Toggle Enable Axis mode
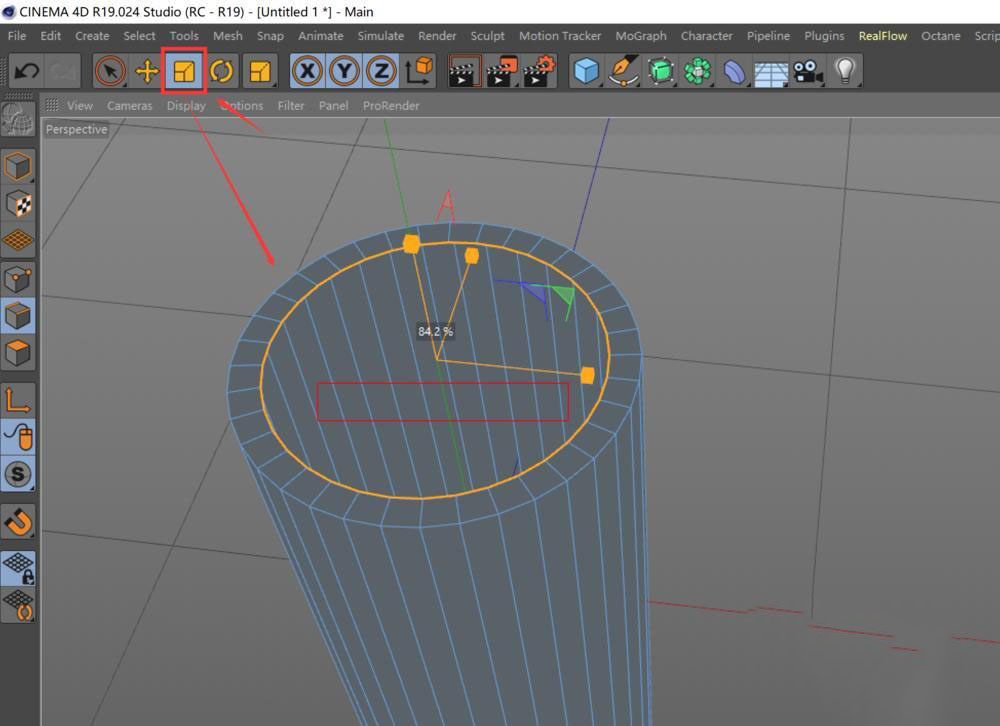 click(18, 401)
